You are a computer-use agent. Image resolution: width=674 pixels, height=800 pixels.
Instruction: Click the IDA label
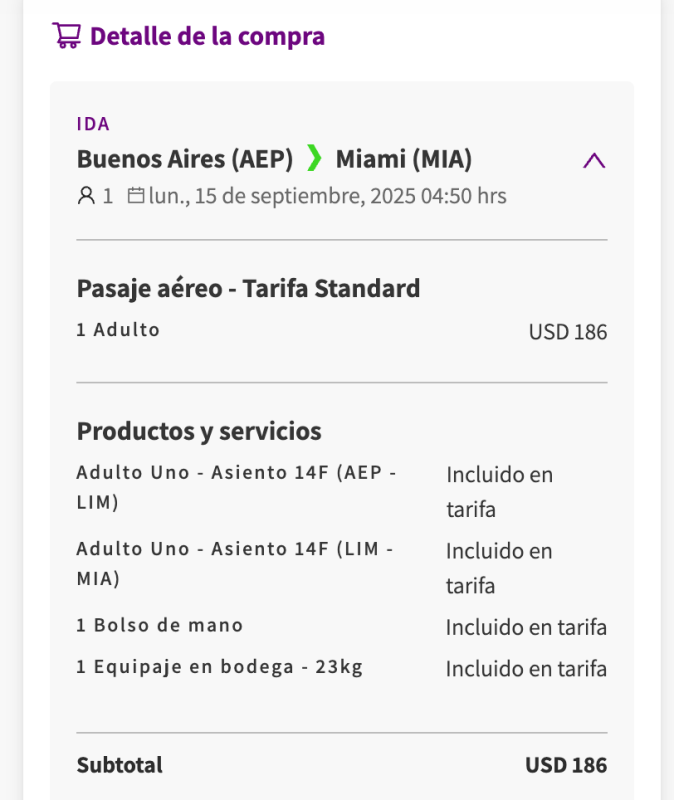tap(93, 124)
